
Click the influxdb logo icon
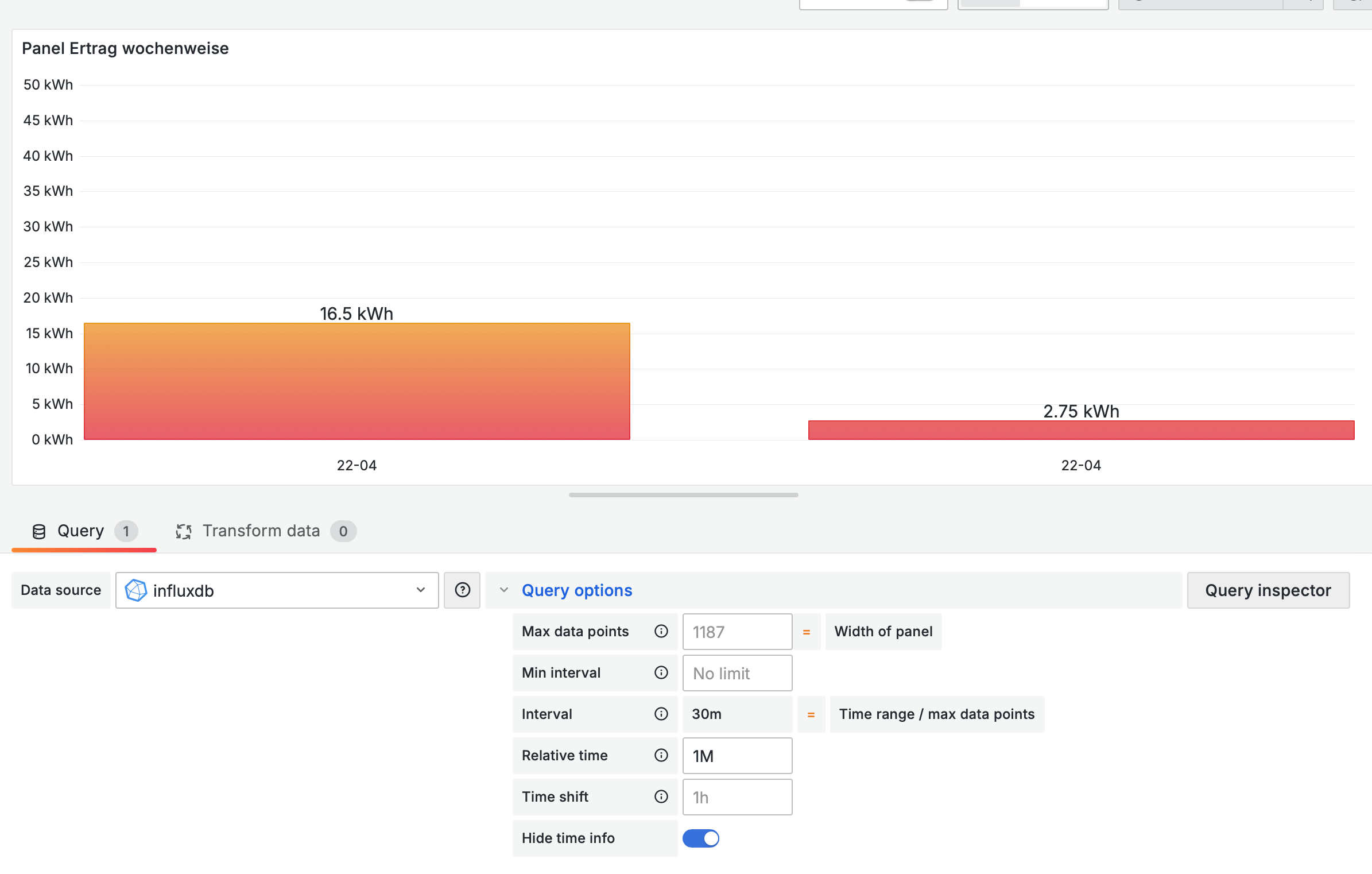136,590
